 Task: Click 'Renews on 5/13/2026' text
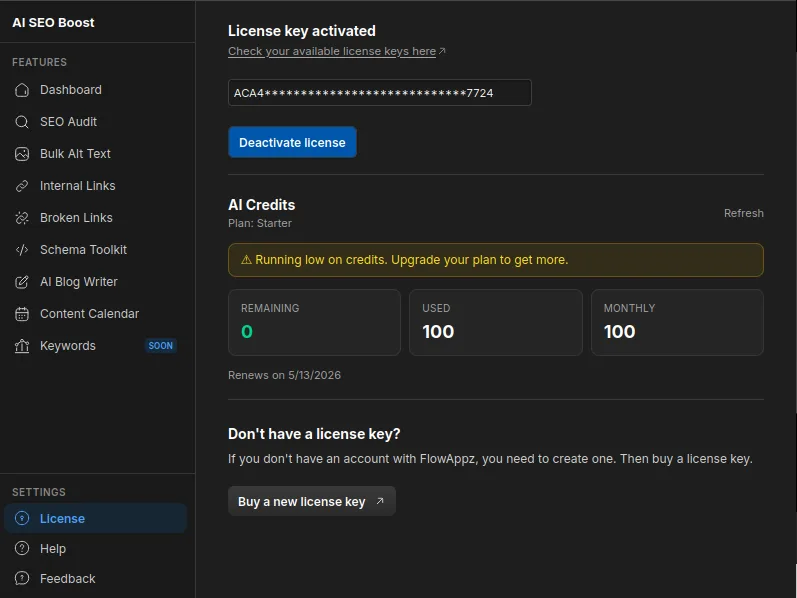284,375
